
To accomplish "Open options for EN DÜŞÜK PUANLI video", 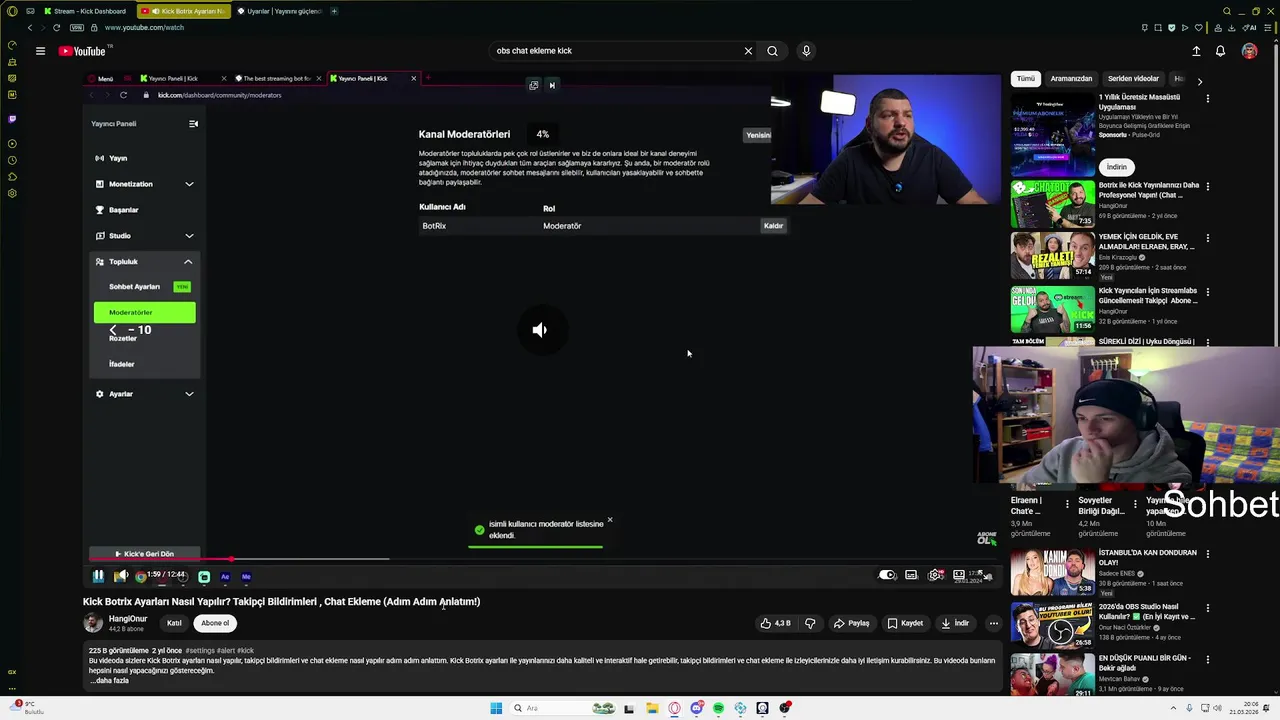I will [x=1207, y=660].
